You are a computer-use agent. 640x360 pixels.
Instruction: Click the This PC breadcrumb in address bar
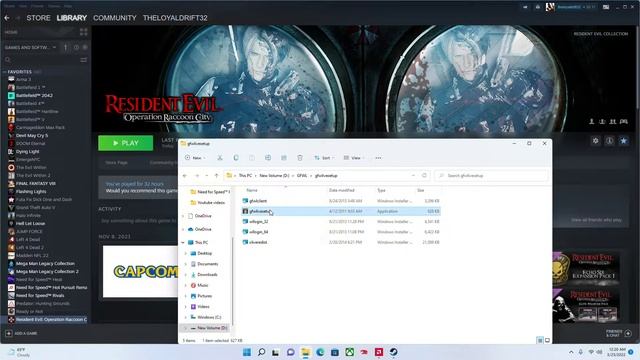[x=245, y=176]
